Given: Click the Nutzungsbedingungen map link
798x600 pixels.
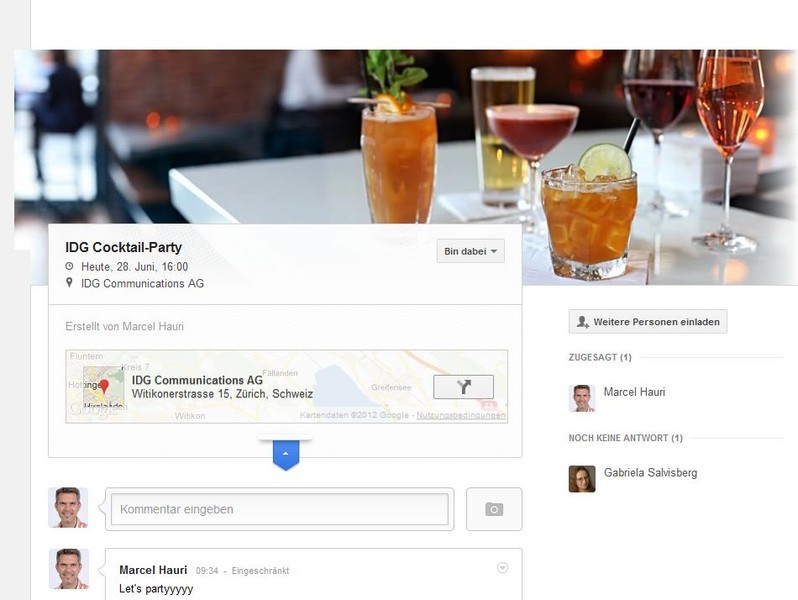Looking at the screenshot, I should coord(461,415).
